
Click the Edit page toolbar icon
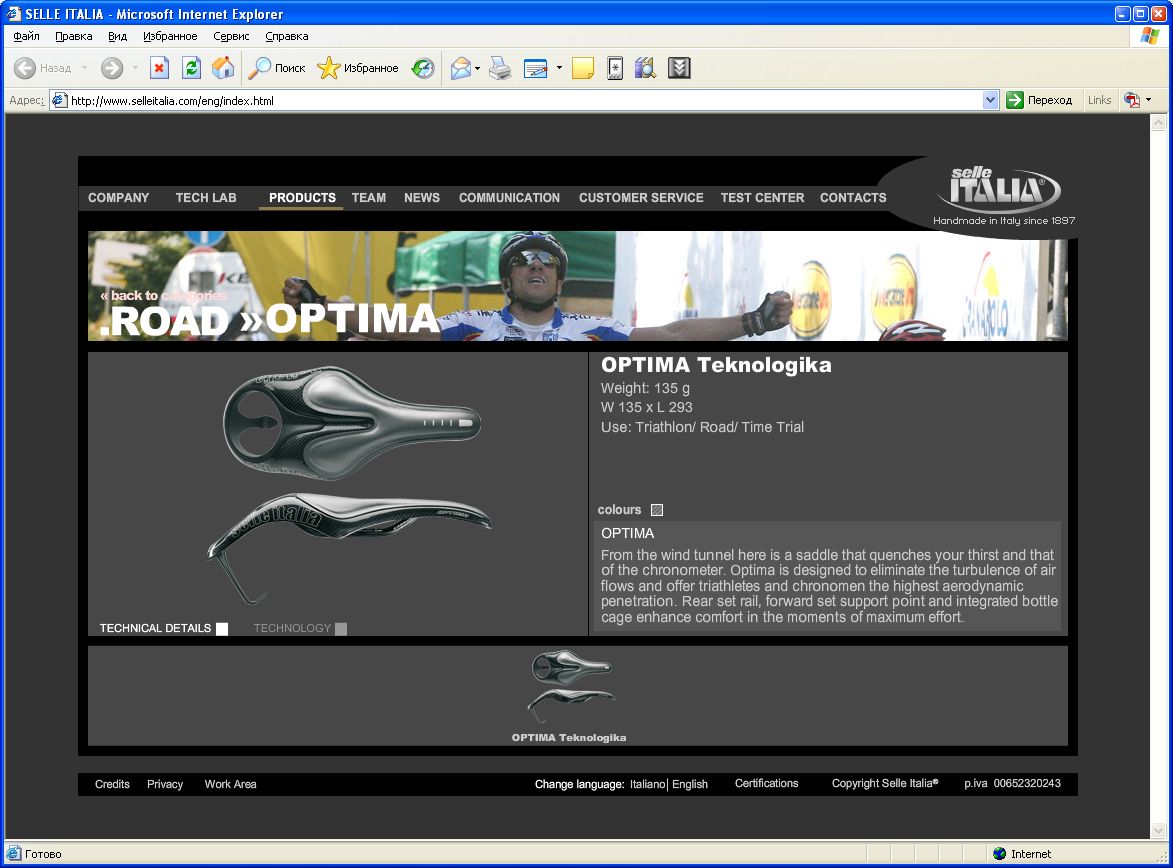pos(536,68)
